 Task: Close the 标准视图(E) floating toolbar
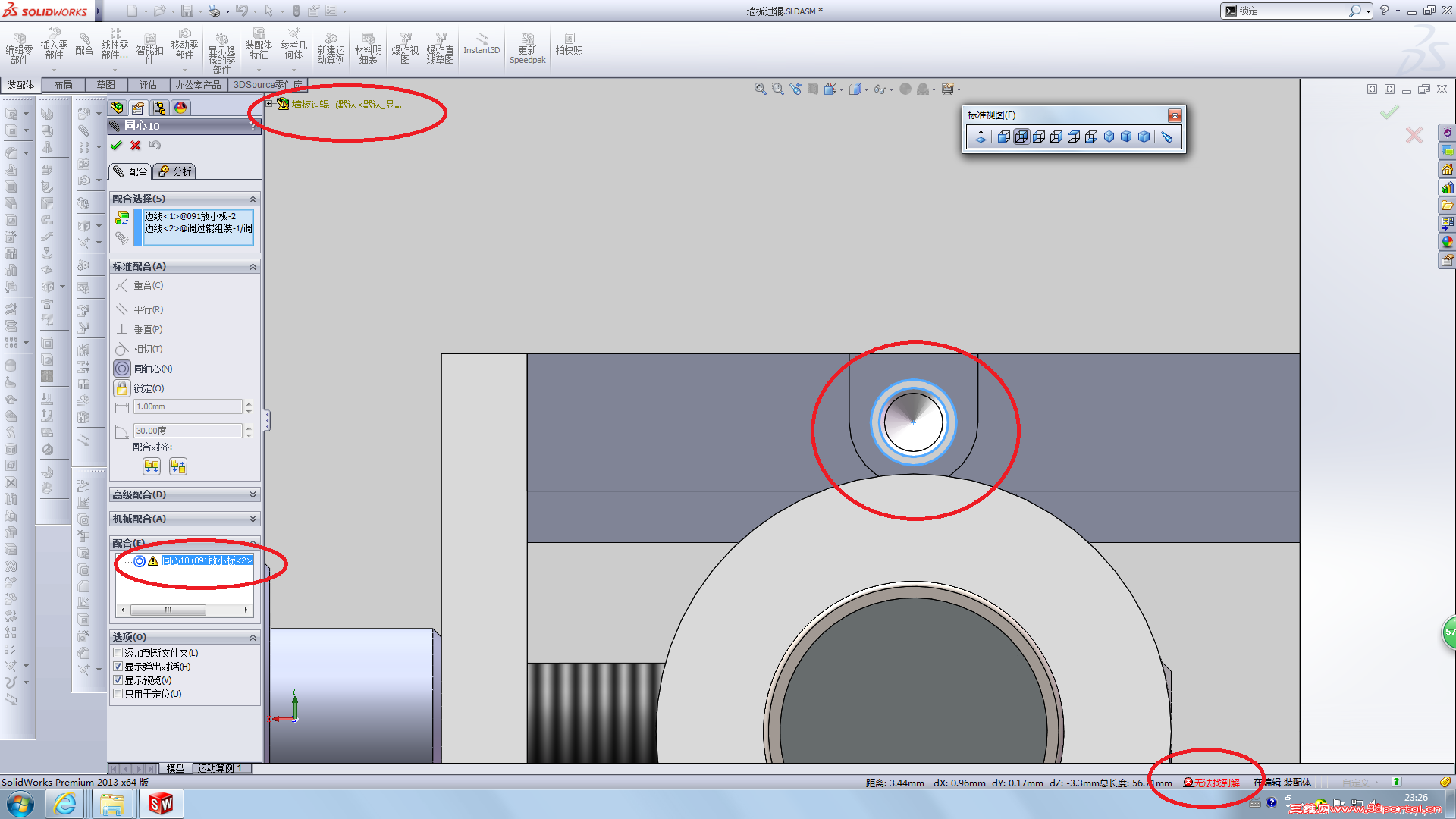[x=1175, y=115]
